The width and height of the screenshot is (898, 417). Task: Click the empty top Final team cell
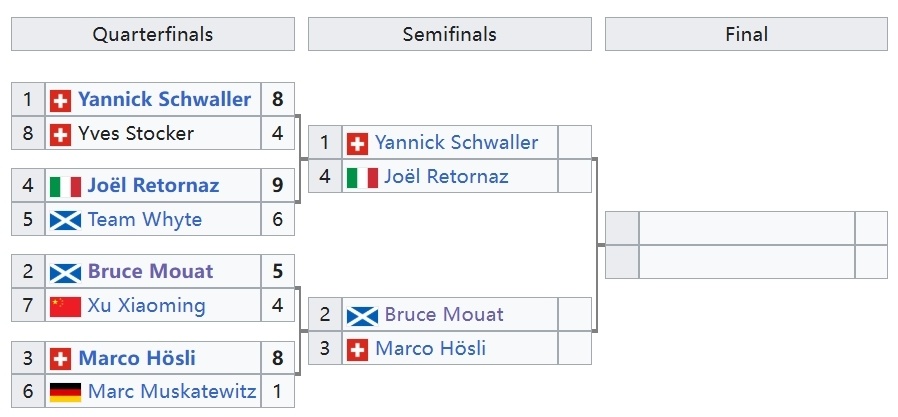click(746, 228)
